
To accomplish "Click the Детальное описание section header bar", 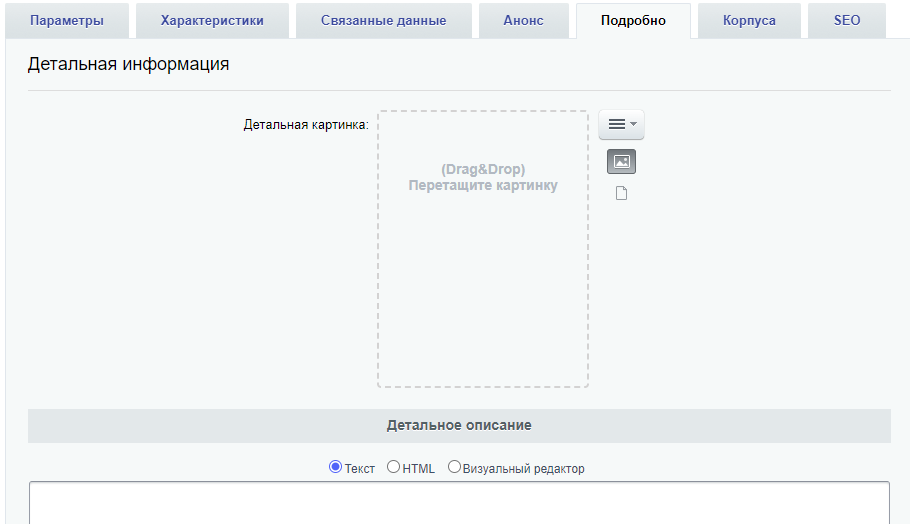I will coord(459,425).
